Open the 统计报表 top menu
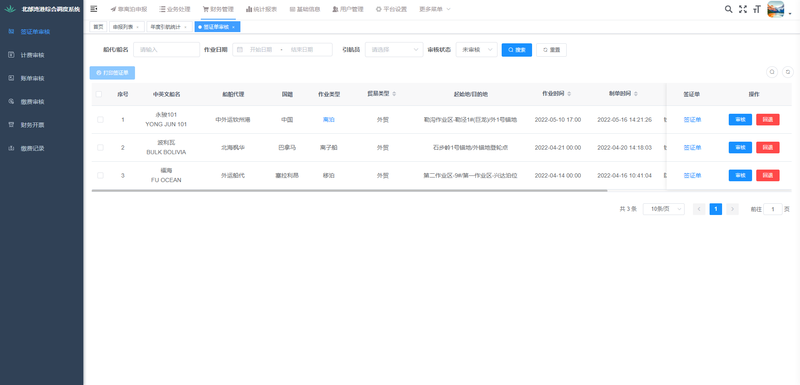The image size is (800, 385). click(x=261, y=9)
